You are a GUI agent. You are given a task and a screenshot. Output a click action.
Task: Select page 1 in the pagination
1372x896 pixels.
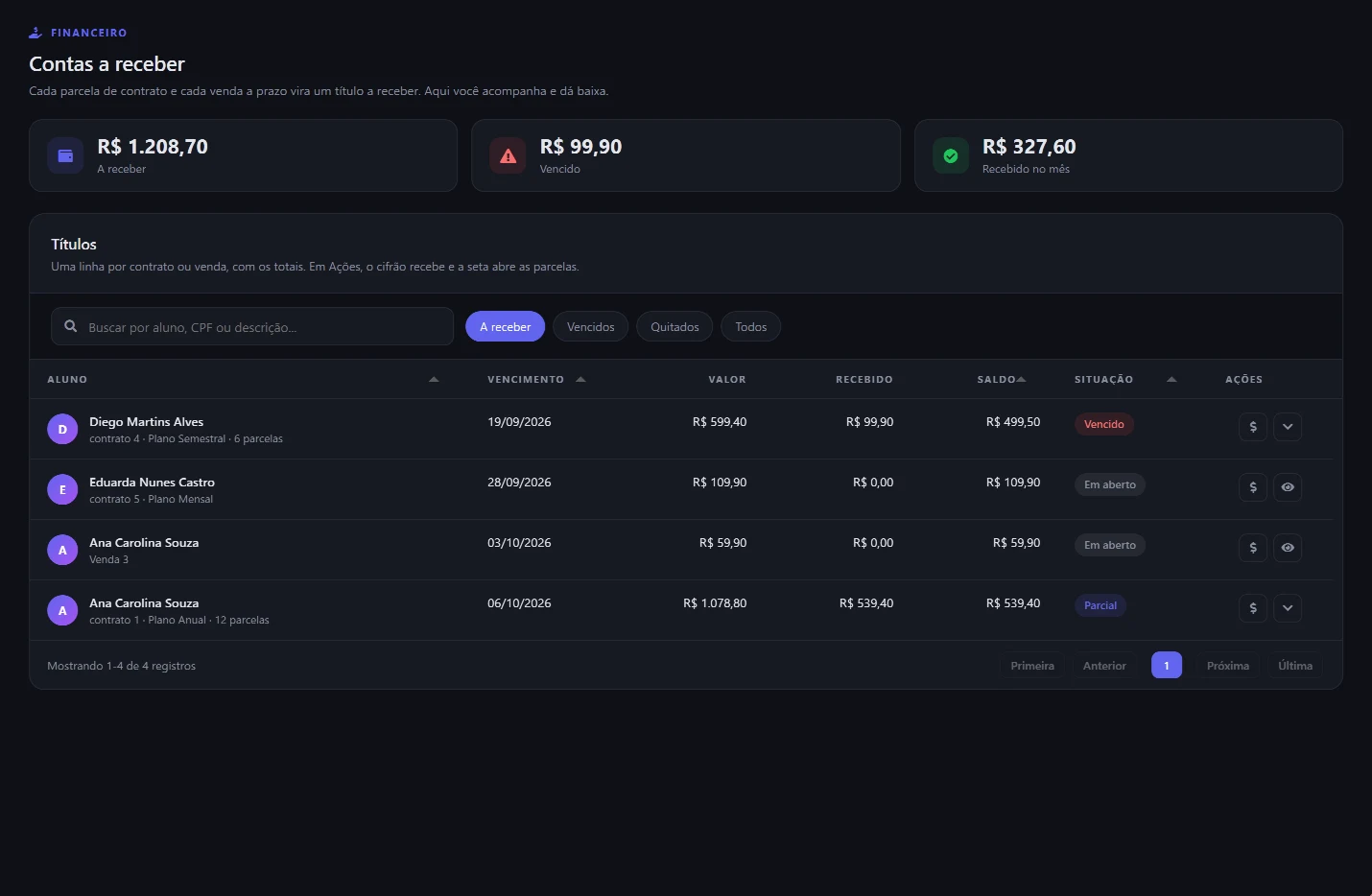pos(1167,665)
